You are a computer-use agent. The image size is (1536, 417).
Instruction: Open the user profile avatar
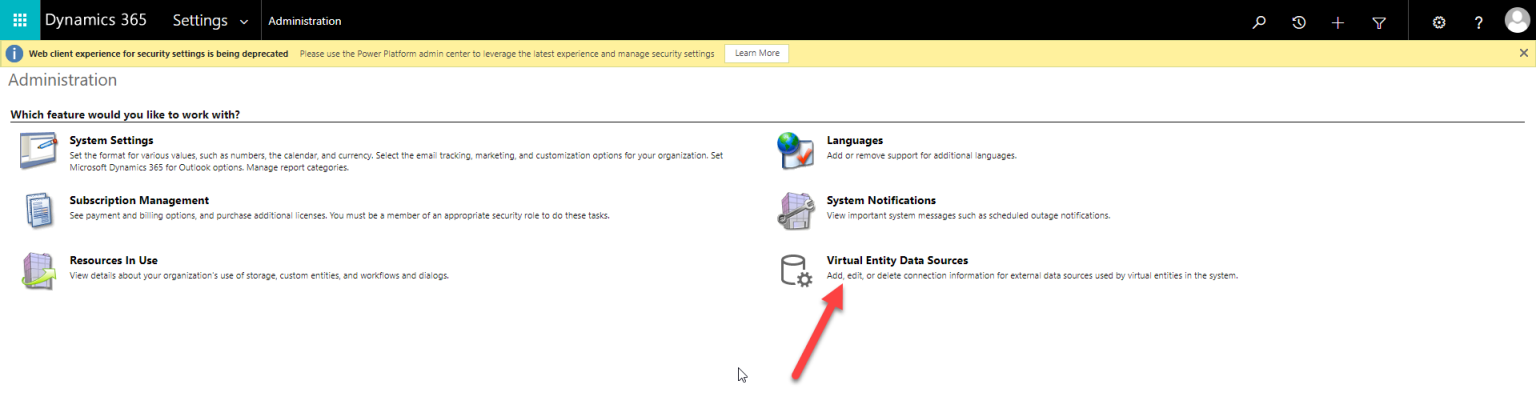1517,20
